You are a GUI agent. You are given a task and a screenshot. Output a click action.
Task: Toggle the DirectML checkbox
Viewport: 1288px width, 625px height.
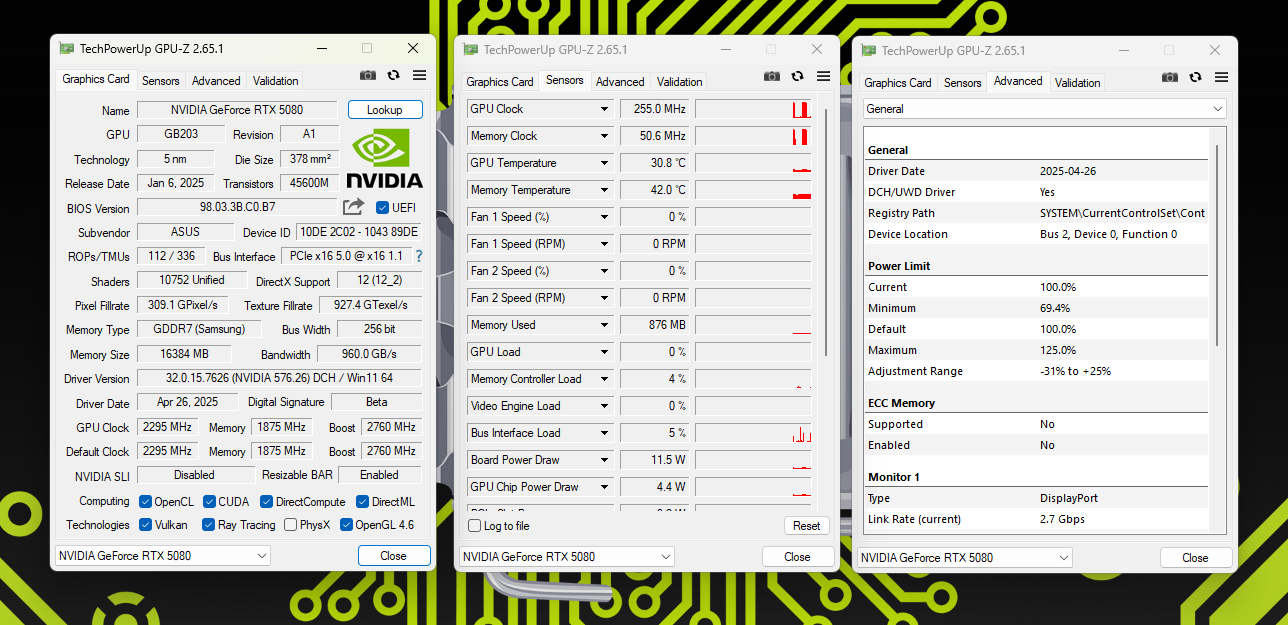click(362, 502)
